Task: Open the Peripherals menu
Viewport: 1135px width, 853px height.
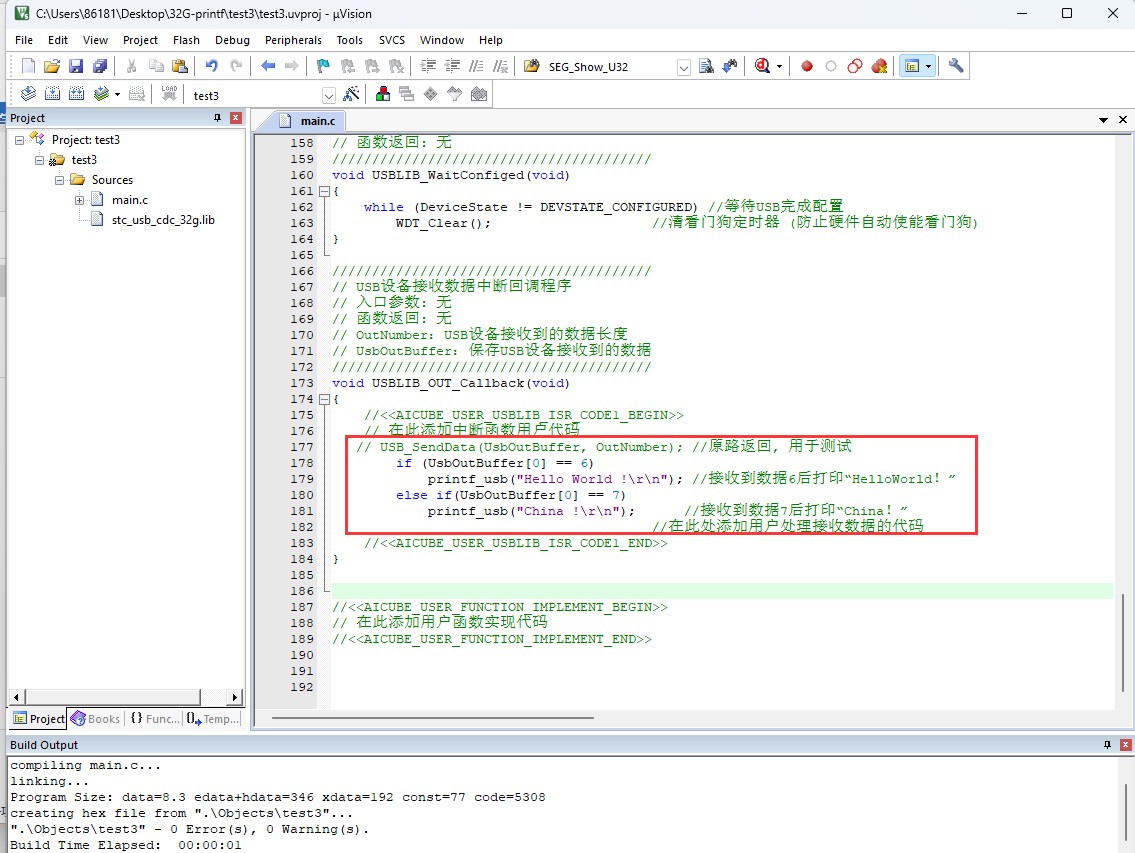Action: 293,40
